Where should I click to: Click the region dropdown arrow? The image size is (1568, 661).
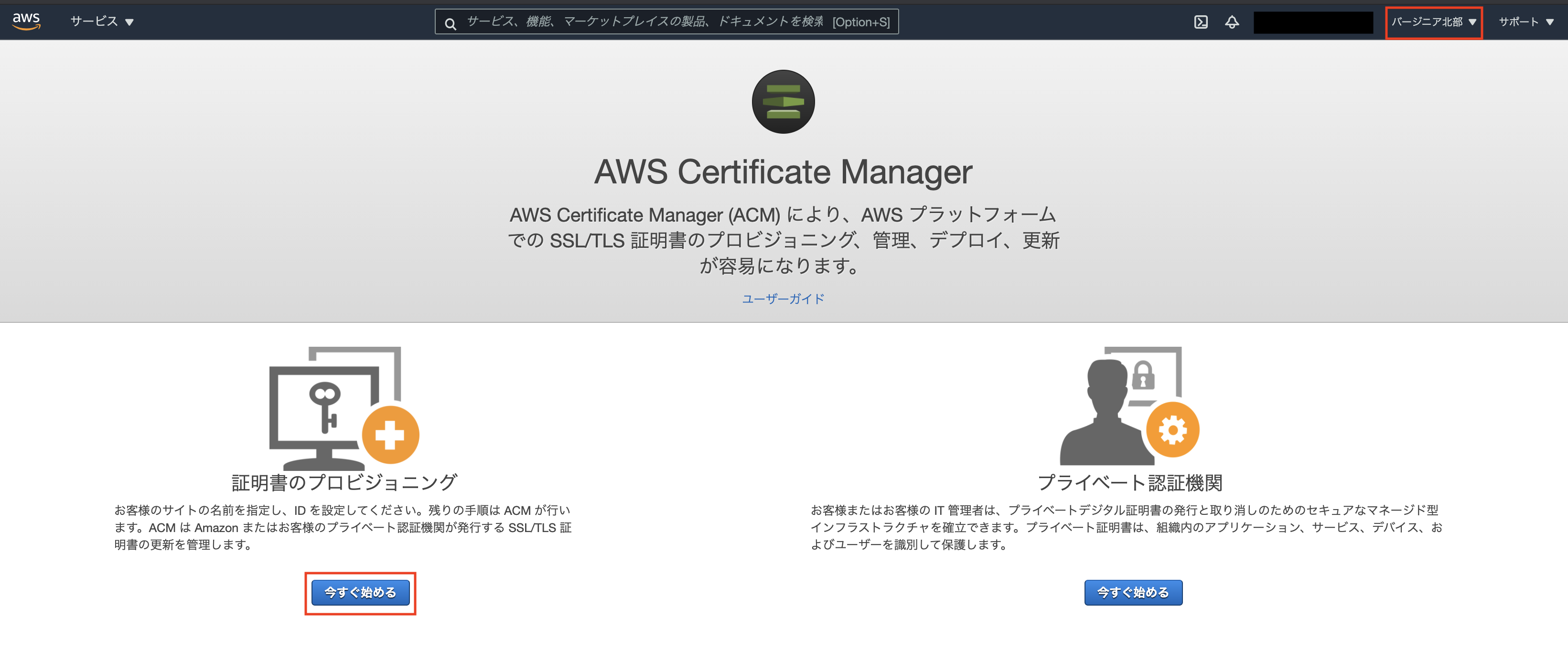(1473, 22)
